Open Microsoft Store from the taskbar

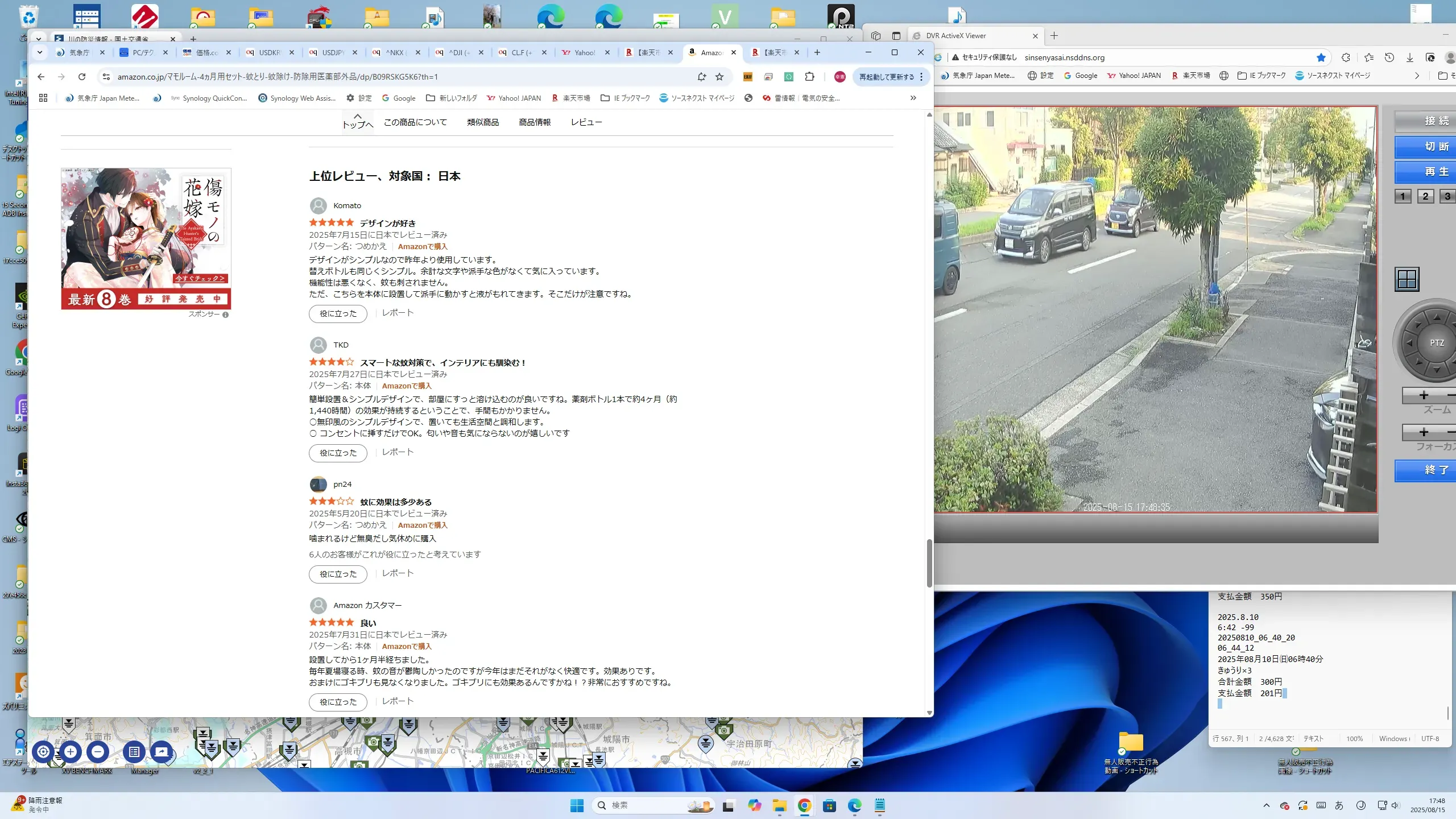(x=829, y=805)
